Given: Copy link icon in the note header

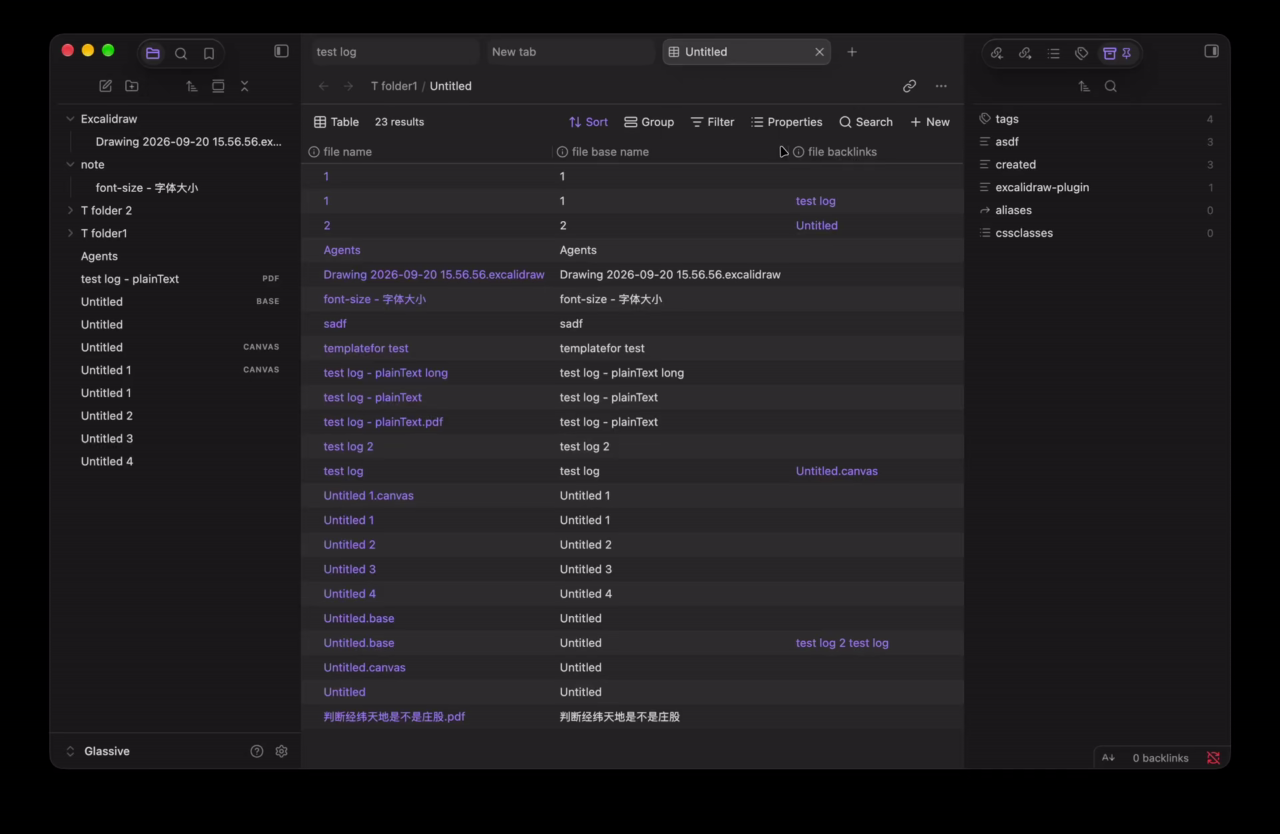Looking at the screenshot, I should coord(909,86).
